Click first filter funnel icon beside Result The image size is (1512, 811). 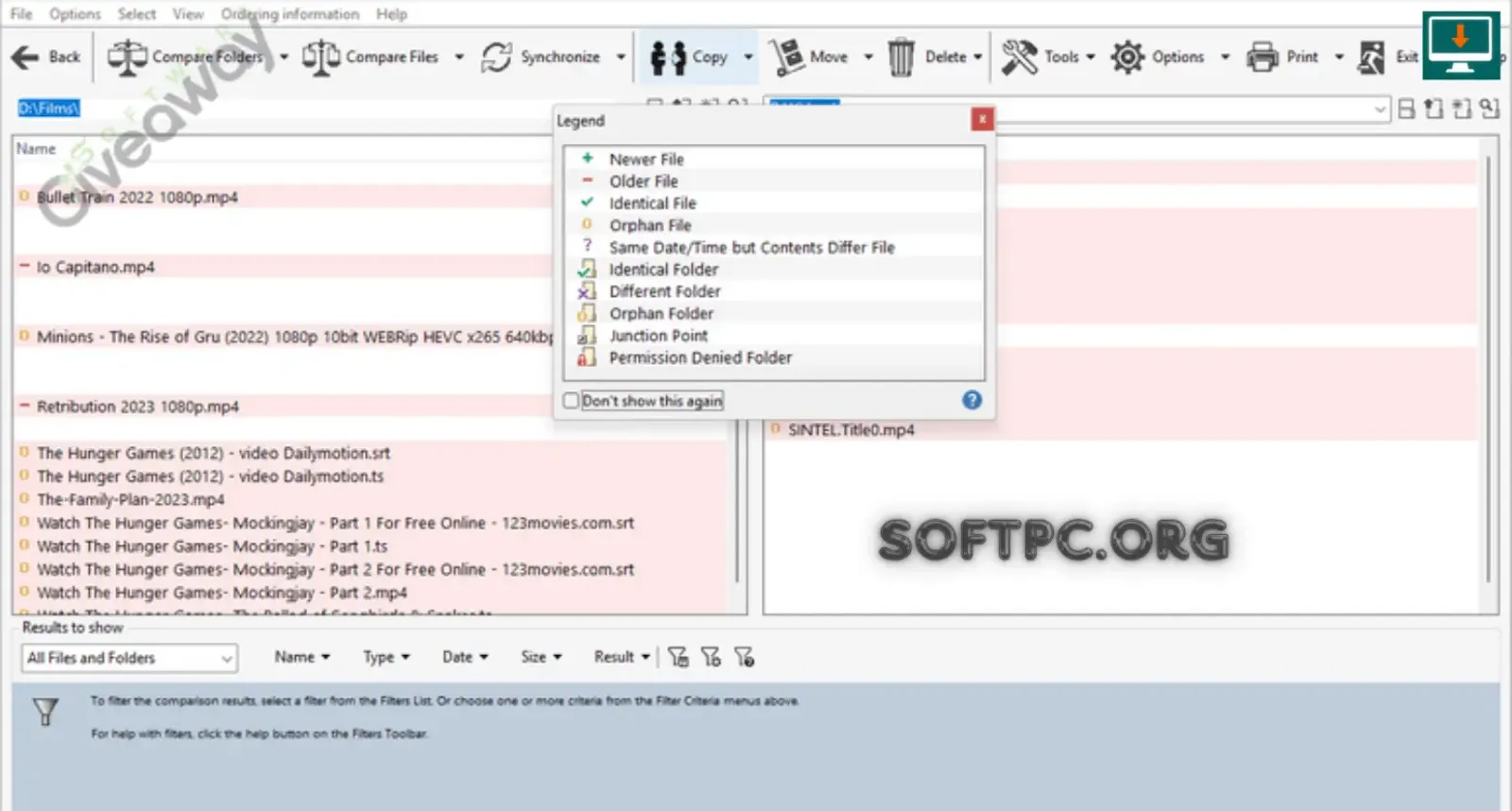pos(678,657)
